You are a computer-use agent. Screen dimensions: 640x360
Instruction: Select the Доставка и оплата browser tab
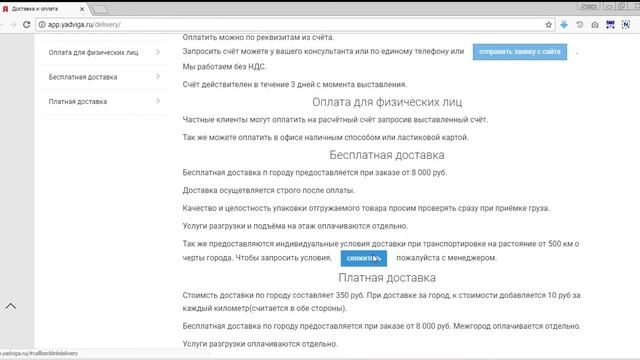[x=43, y=9]
